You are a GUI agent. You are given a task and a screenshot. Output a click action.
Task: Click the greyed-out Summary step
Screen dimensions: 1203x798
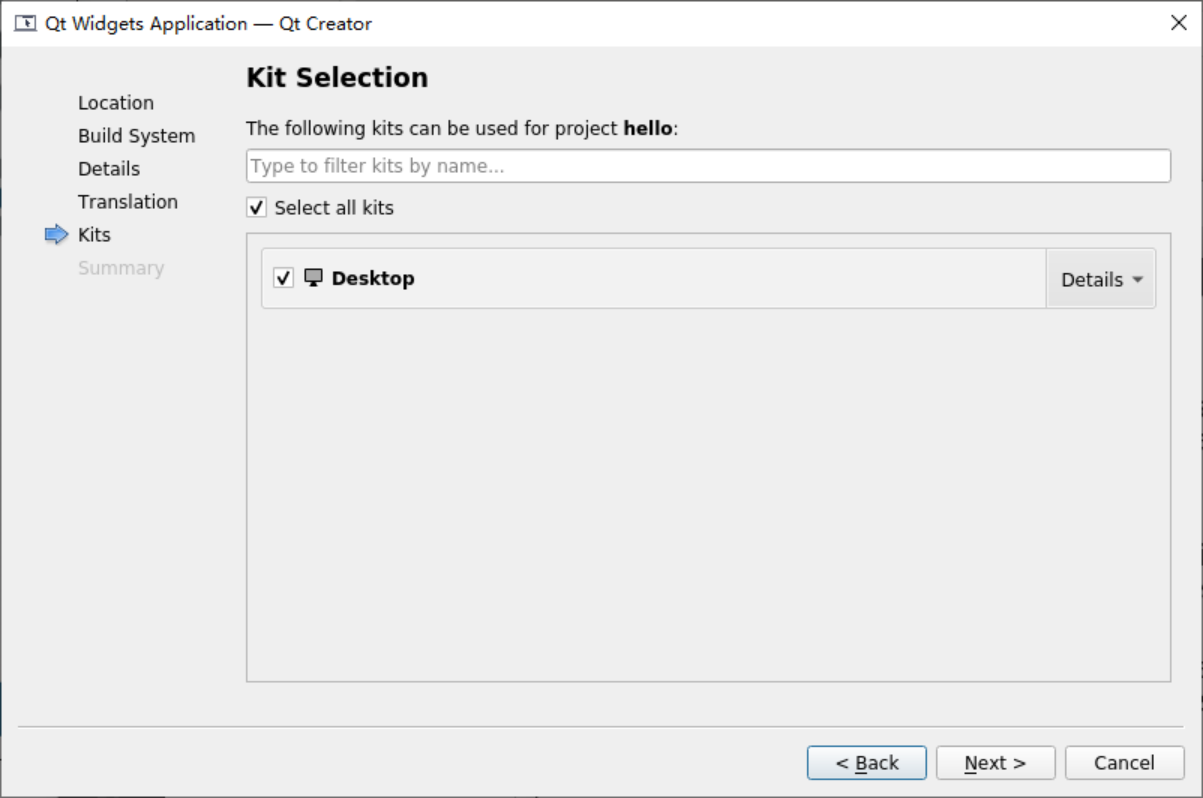121,268
